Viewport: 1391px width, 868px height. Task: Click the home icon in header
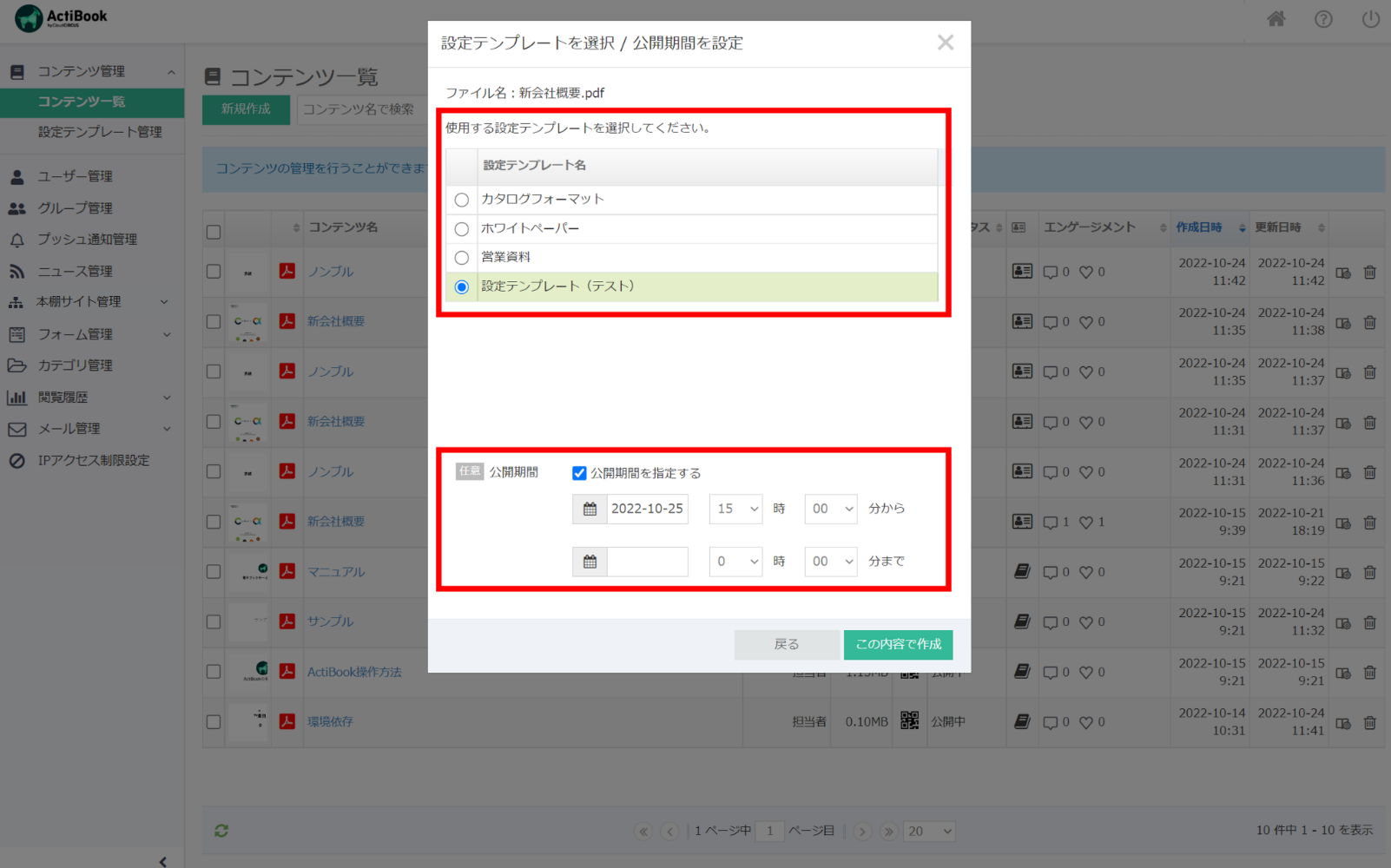coord(1276,19)
